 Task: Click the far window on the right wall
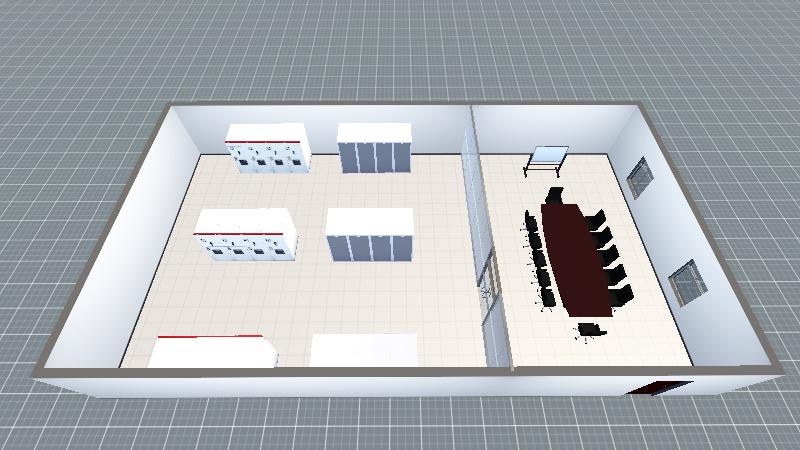pos(639,178)
